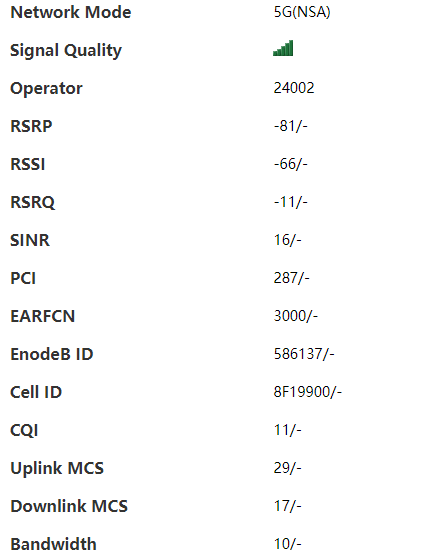Select the Signal Quality label
428x550 pixels.
click(66, 51)
